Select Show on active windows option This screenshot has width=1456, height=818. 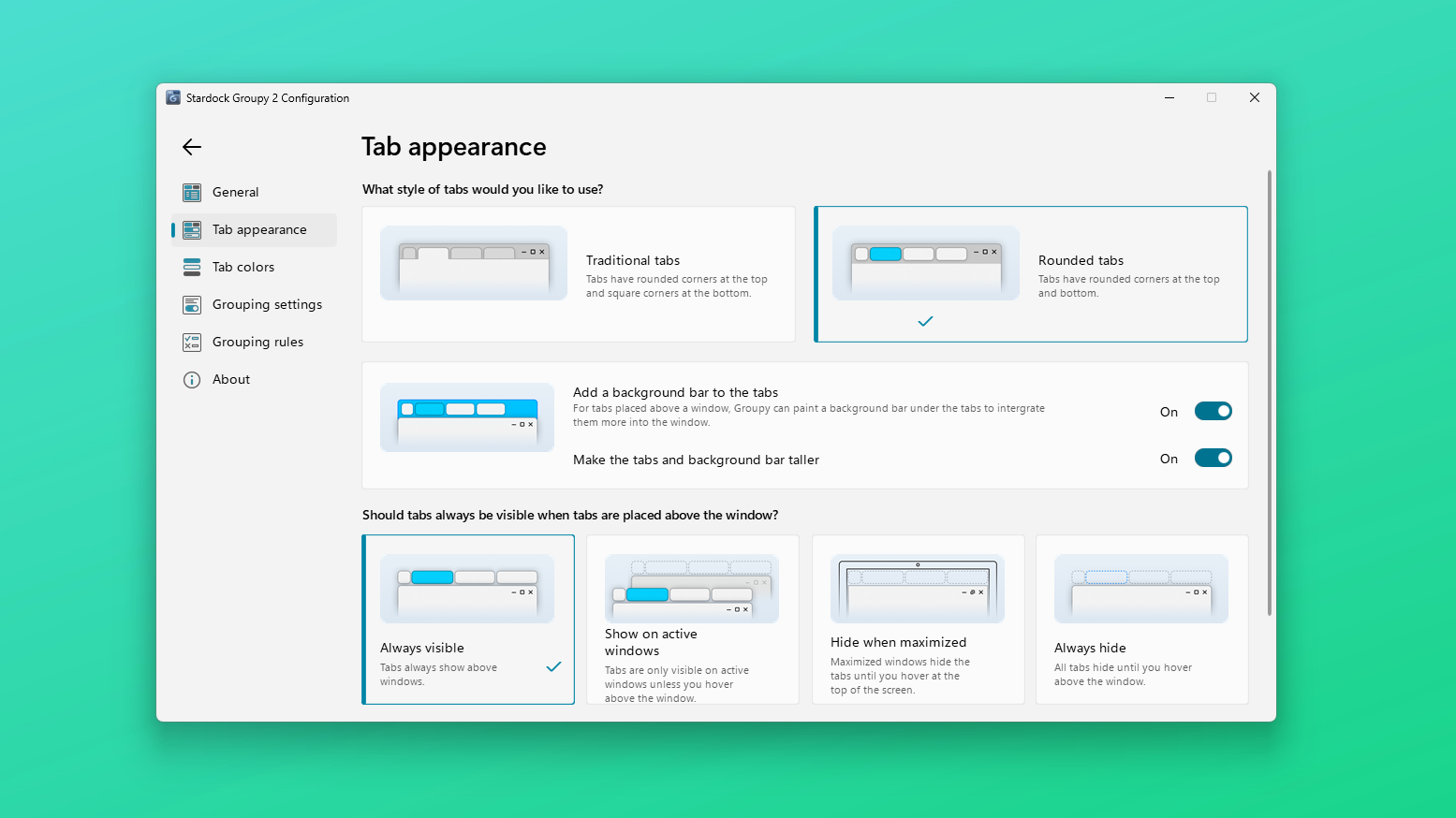tap(693, 620)
